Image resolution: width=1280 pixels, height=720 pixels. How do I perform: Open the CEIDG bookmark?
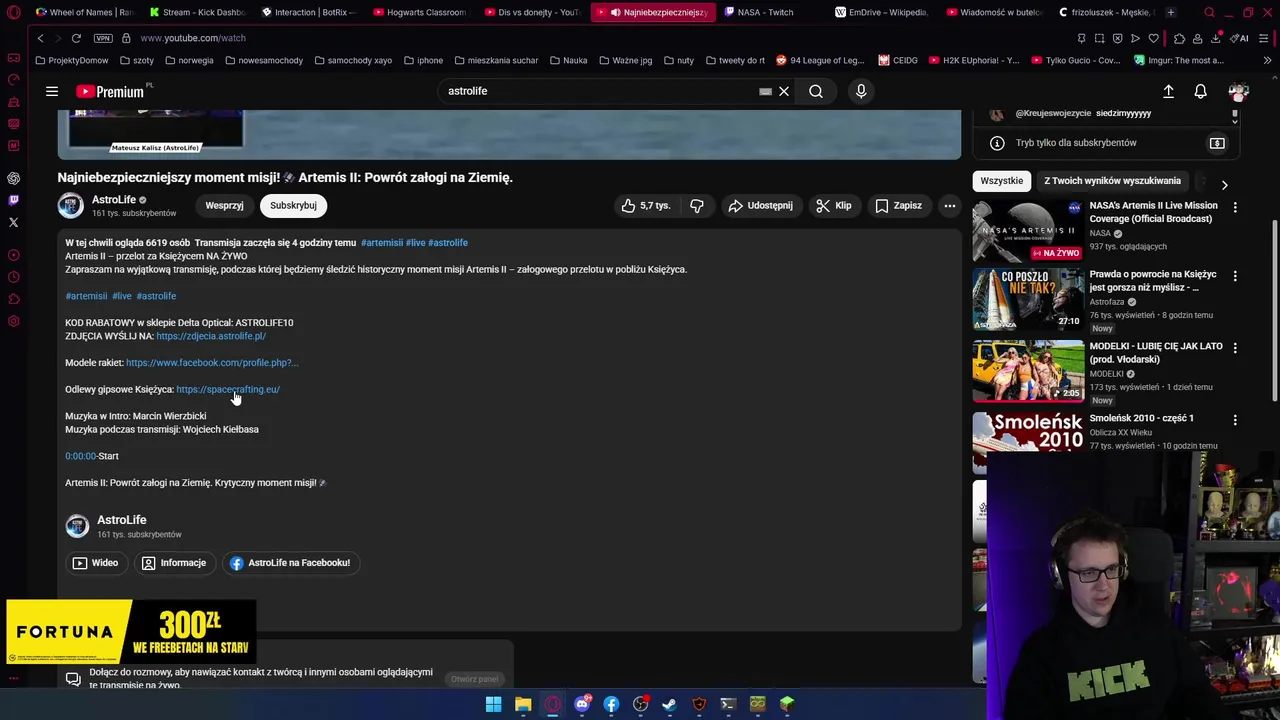point(898,60)
